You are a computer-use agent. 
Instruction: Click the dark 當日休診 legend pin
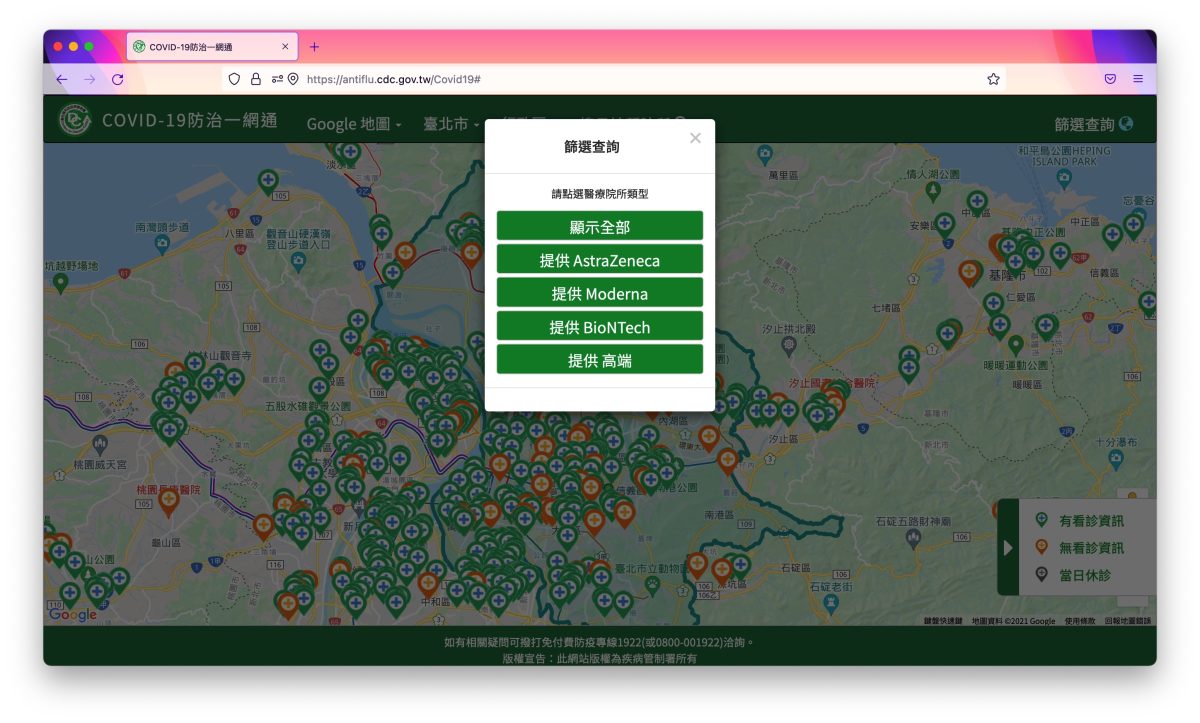[x=1041, y=574]
